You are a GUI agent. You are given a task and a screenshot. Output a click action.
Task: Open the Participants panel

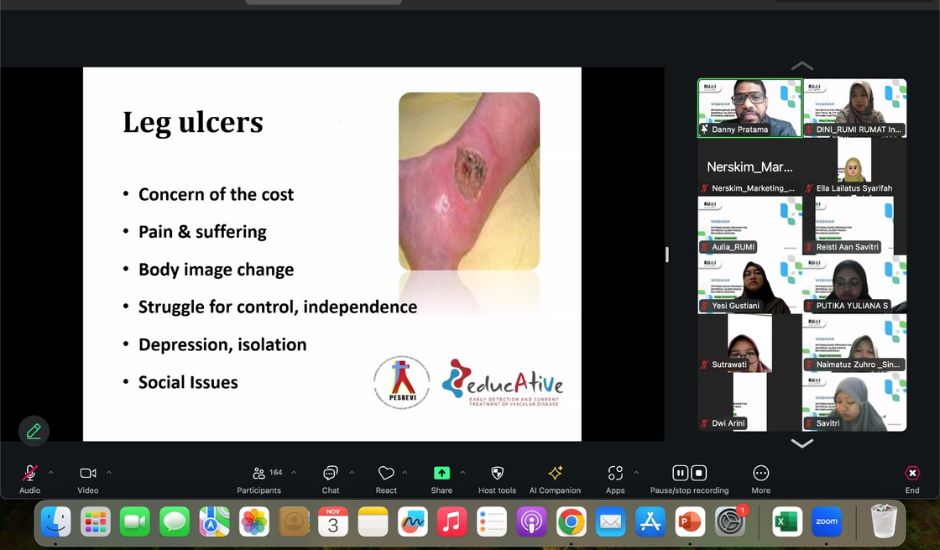(259, 473)
